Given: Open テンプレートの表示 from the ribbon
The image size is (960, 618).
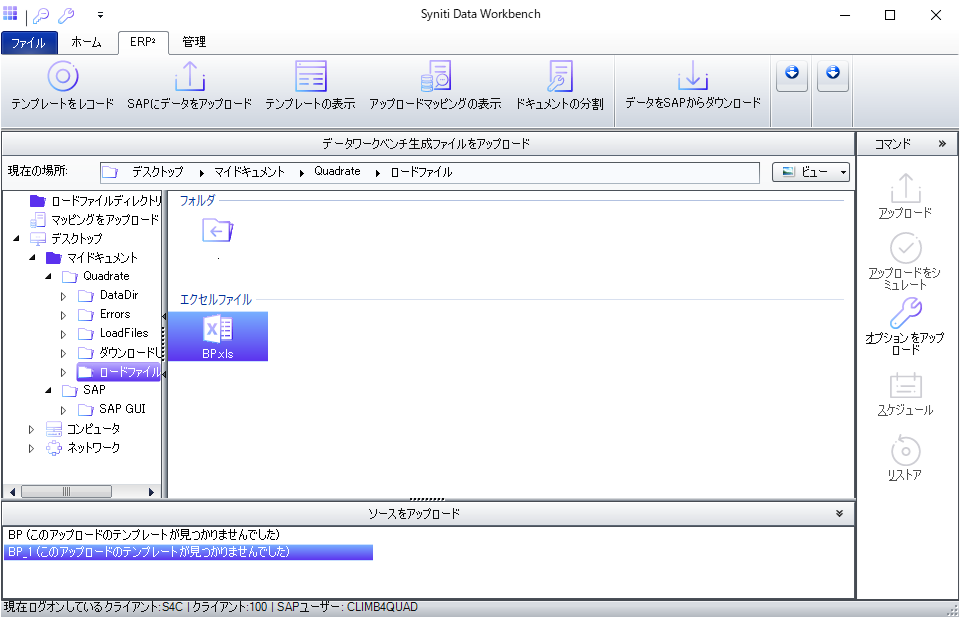Looking at the screenshot, I should point(310,77).
